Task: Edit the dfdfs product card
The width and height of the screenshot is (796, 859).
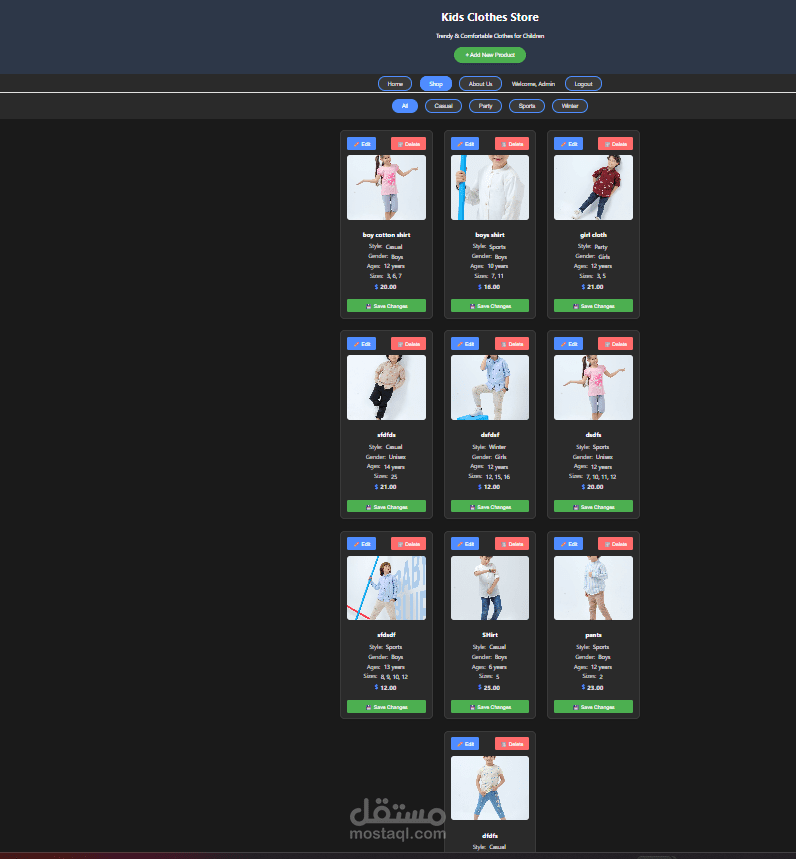Action: 465,743
